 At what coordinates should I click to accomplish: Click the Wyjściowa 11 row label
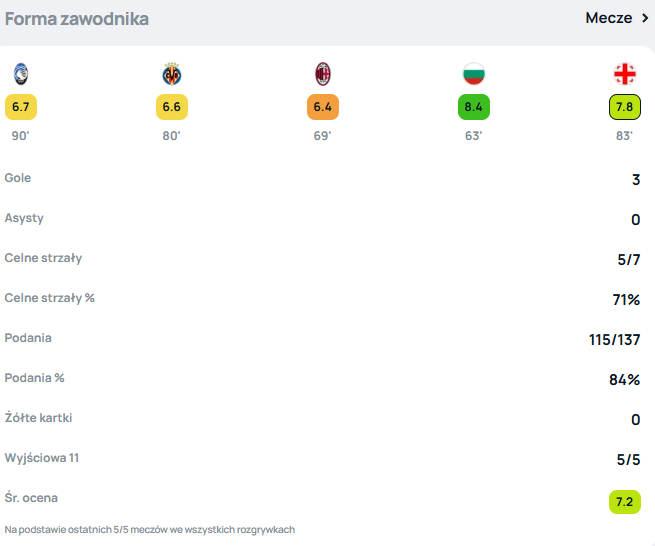42,458
